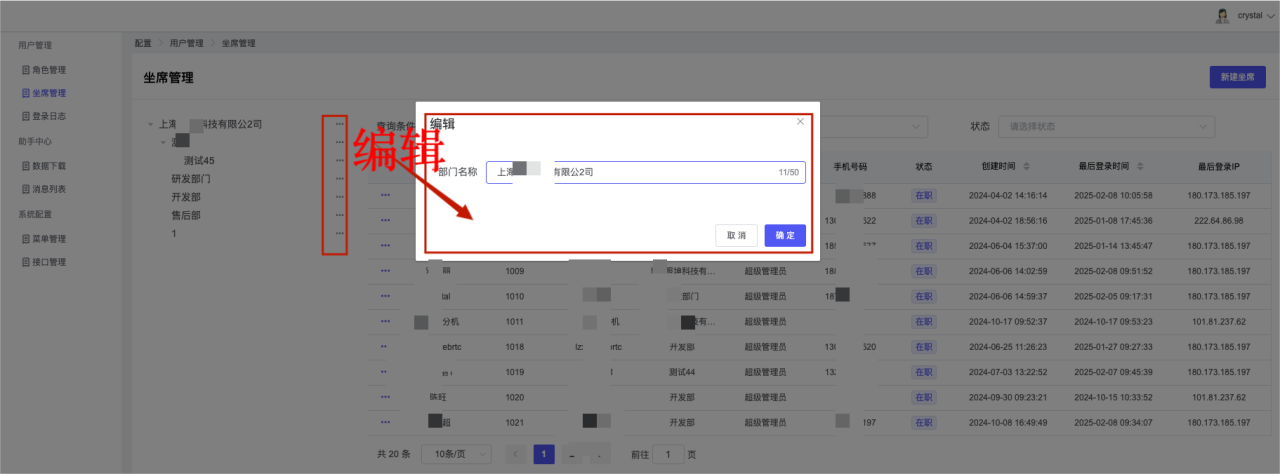Open more options for 开发部 tree node
Screen dimensions: 1280x474
point(340,196)
